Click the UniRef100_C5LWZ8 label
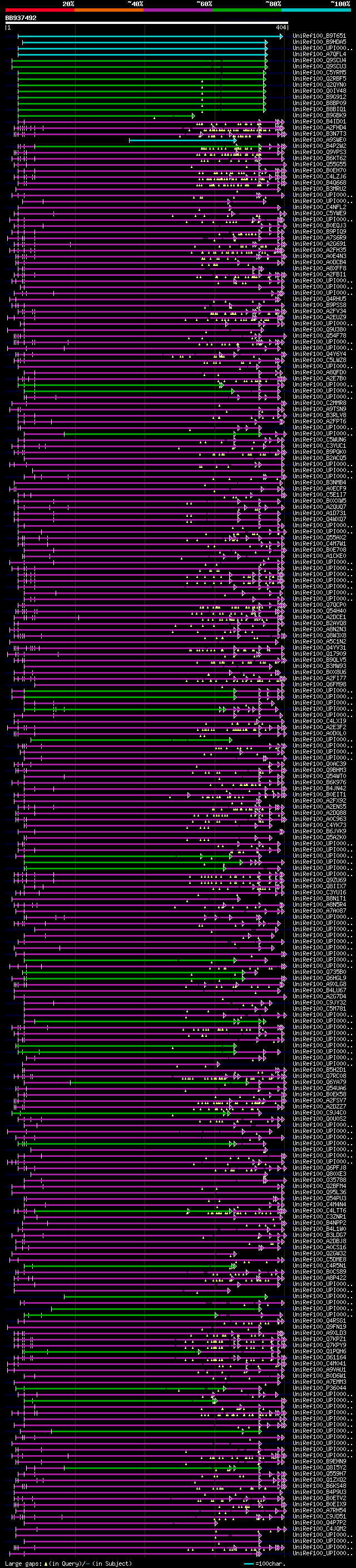The height and width of the screenshot is (1568, 356). (319, 360)
